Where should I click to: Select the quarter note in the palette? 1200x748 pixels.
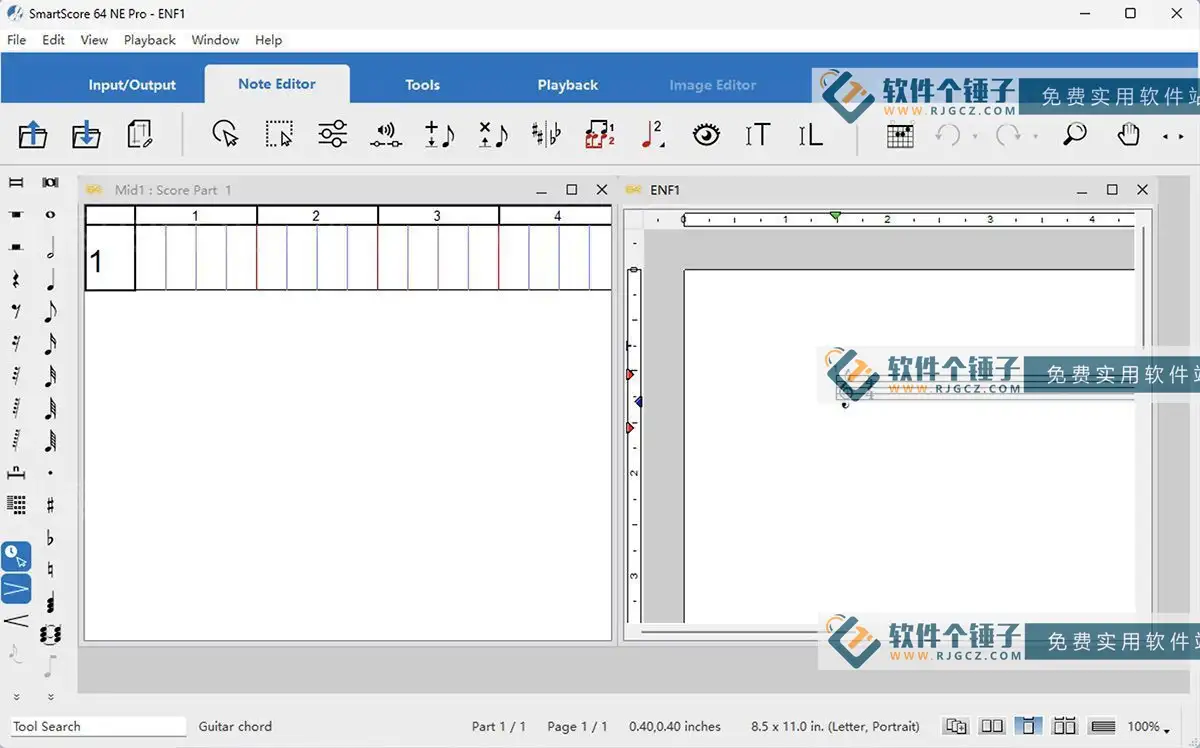click(x=50, y=279)
